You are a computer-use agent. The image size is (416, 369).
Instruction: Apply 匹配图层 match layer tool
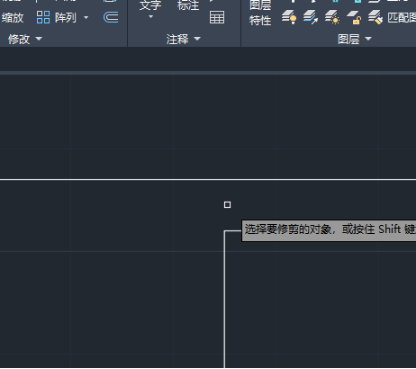(x=392, y=17)
